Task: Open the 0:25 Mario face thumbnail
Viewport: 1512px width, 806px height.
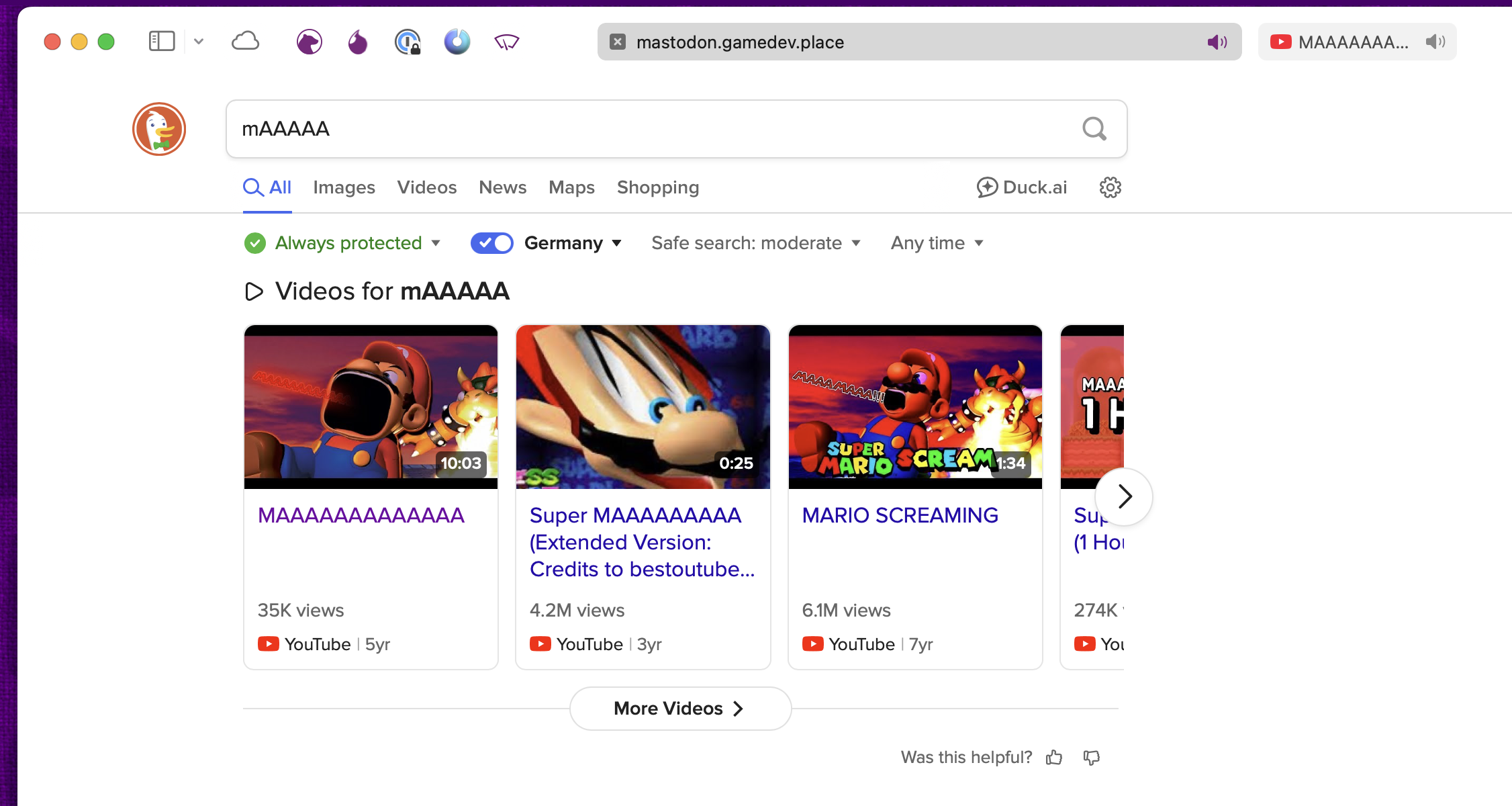Action: pyautogui.click(x=643, y=407)
